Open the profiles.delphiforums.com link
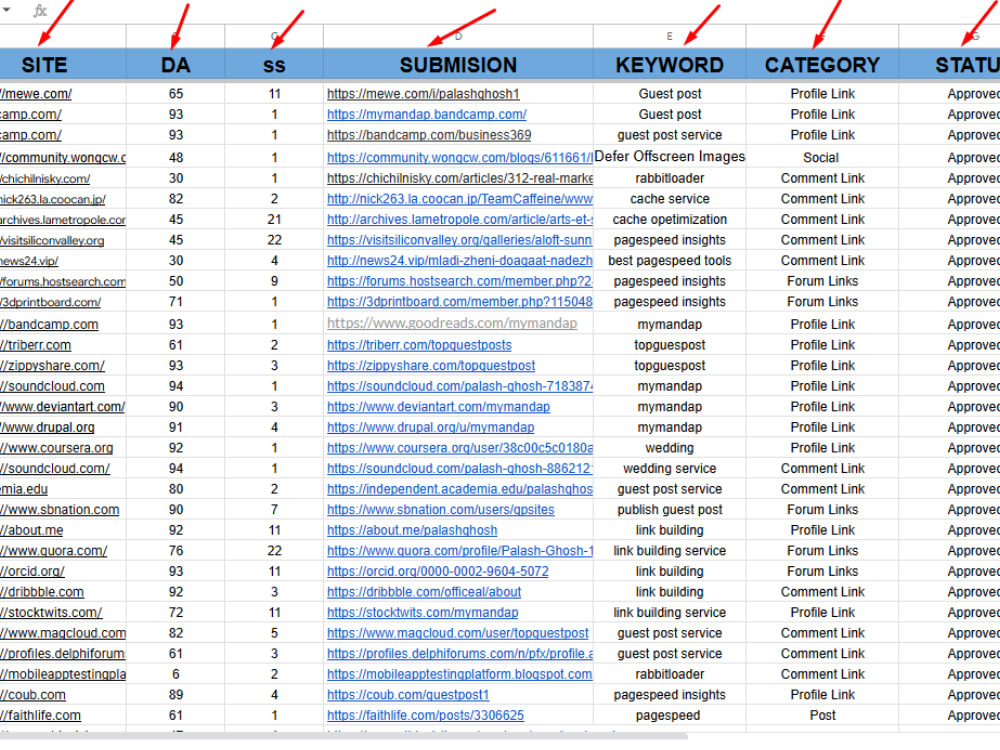 coord(460,654)
